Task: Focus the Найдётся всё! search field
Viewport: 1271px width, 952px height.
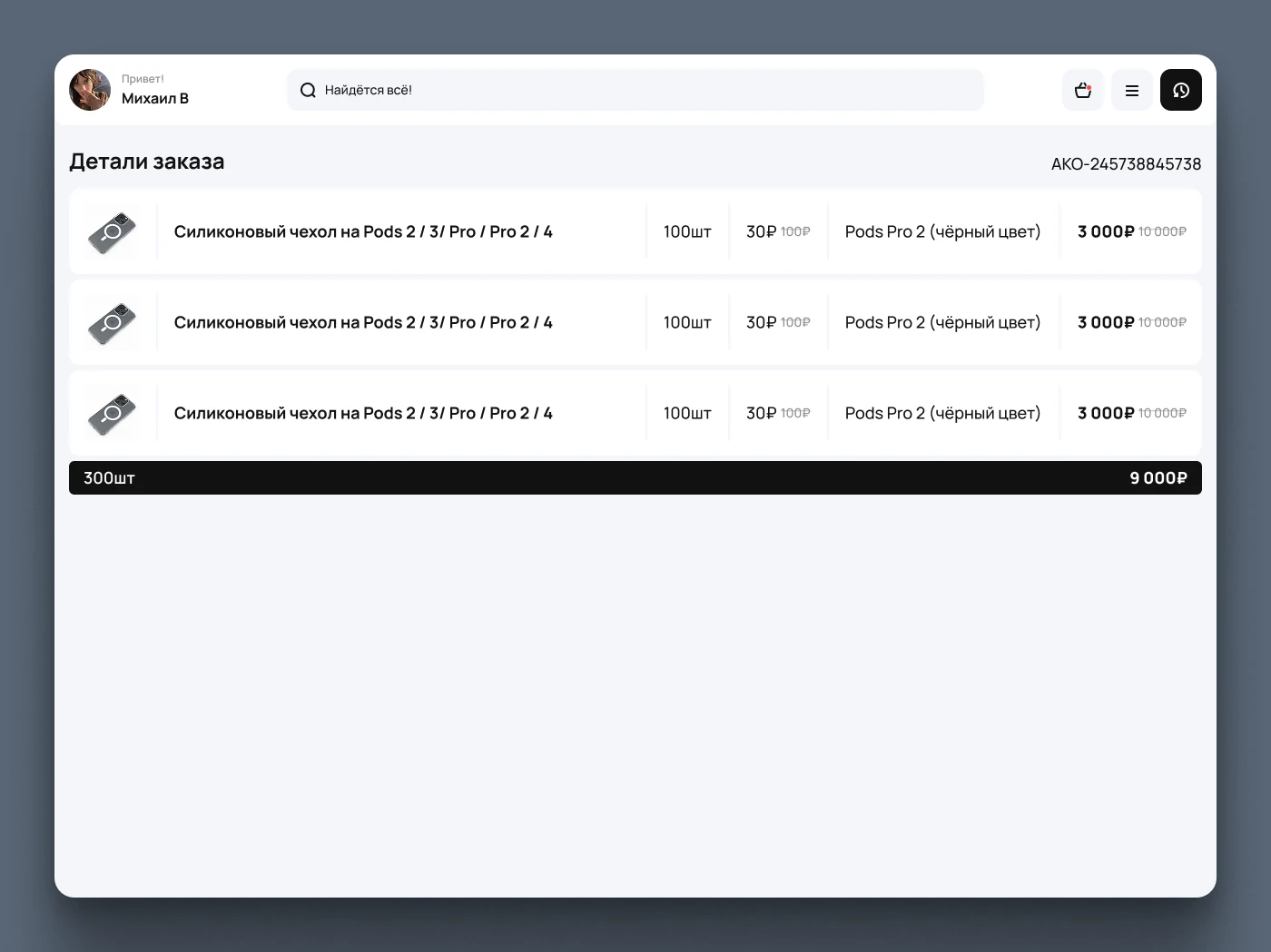Action: (635, 90)
